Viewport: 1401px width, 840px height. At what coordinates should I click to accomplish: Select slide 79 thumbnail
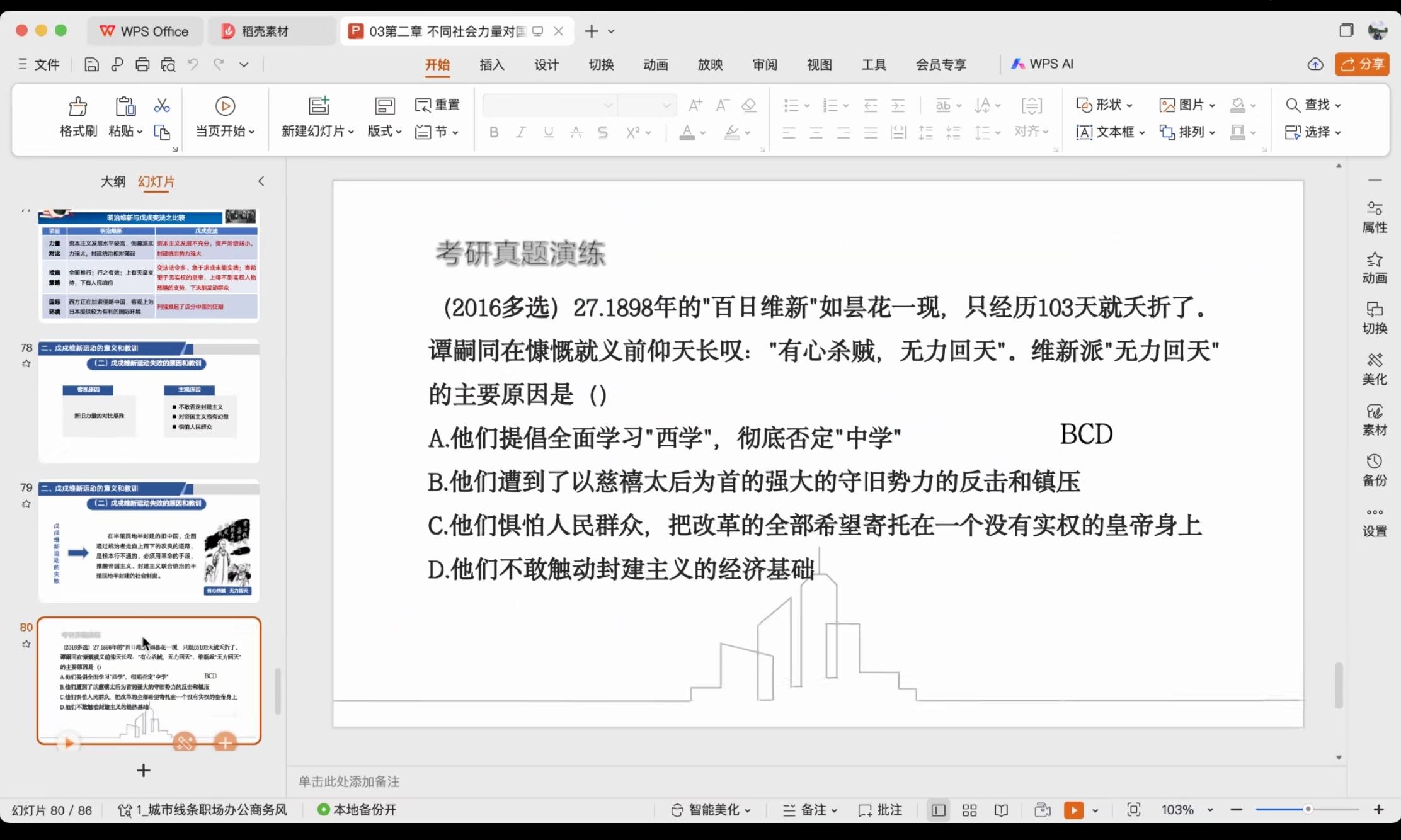[149, 541]
